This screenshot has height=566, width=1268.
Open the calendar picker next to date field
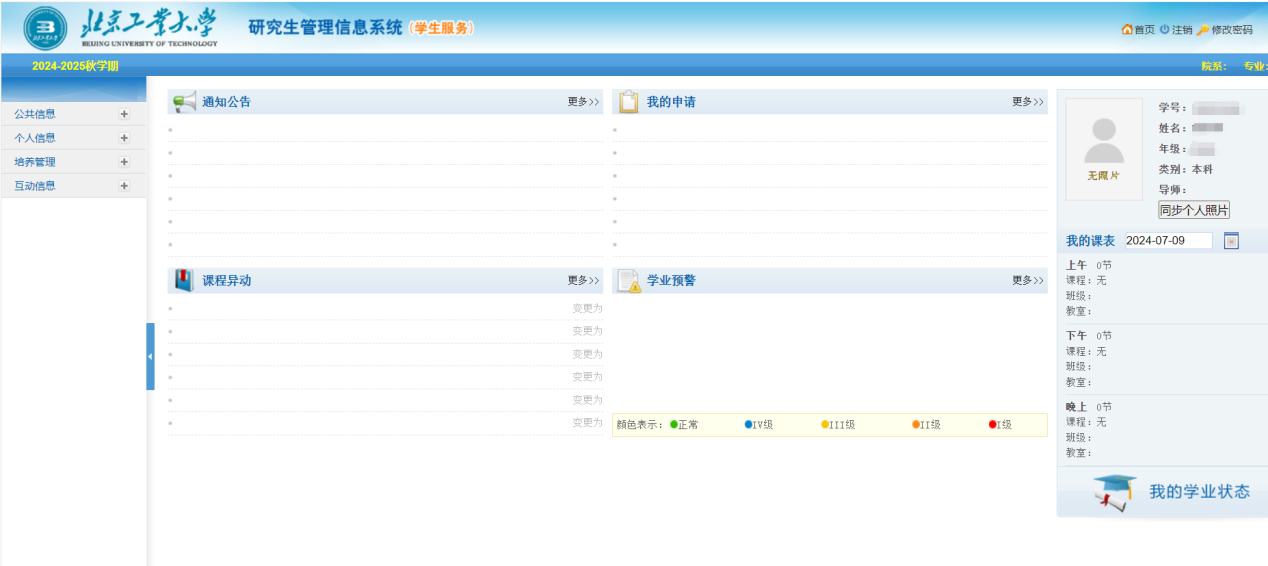1231,241
